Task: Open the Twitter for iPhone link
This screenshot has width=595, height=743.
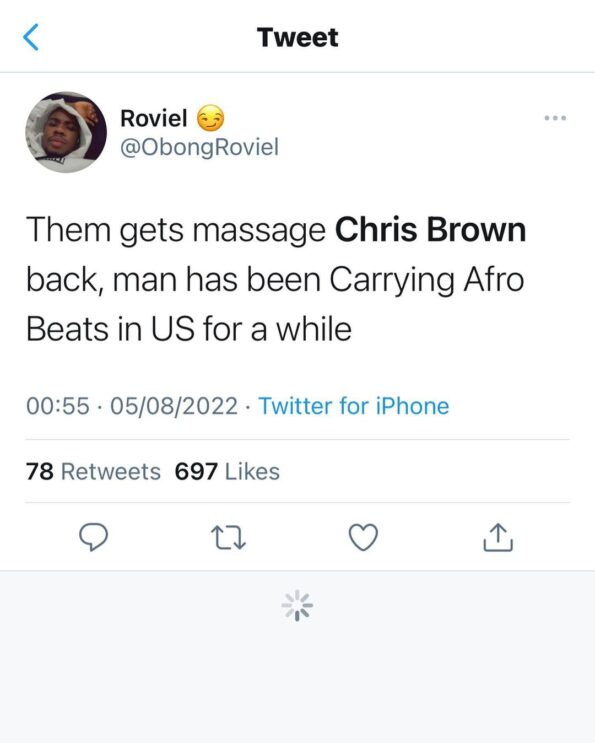Action: 353,406
